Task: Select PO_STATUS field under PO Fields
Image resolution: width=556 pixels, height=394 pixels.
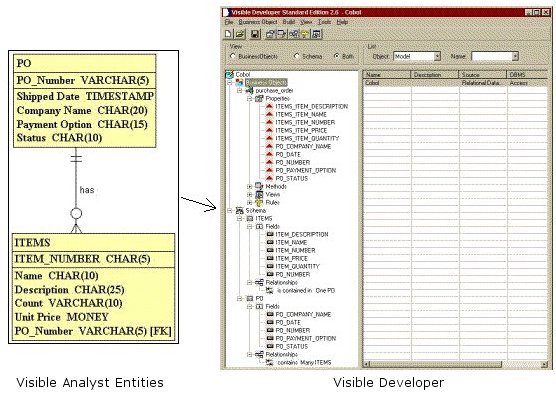Action: click(x=292, y=346)
